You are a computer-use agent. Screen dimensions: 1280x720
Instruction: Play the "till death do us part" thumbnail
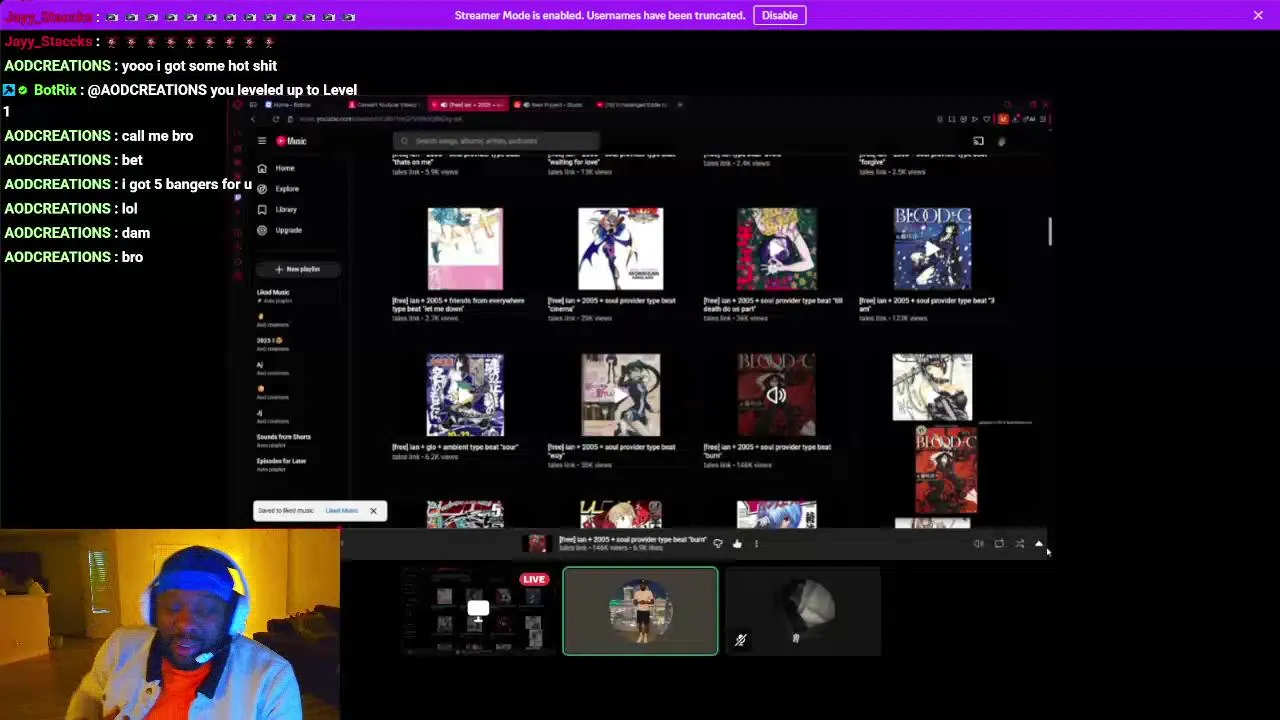(776, 249)
